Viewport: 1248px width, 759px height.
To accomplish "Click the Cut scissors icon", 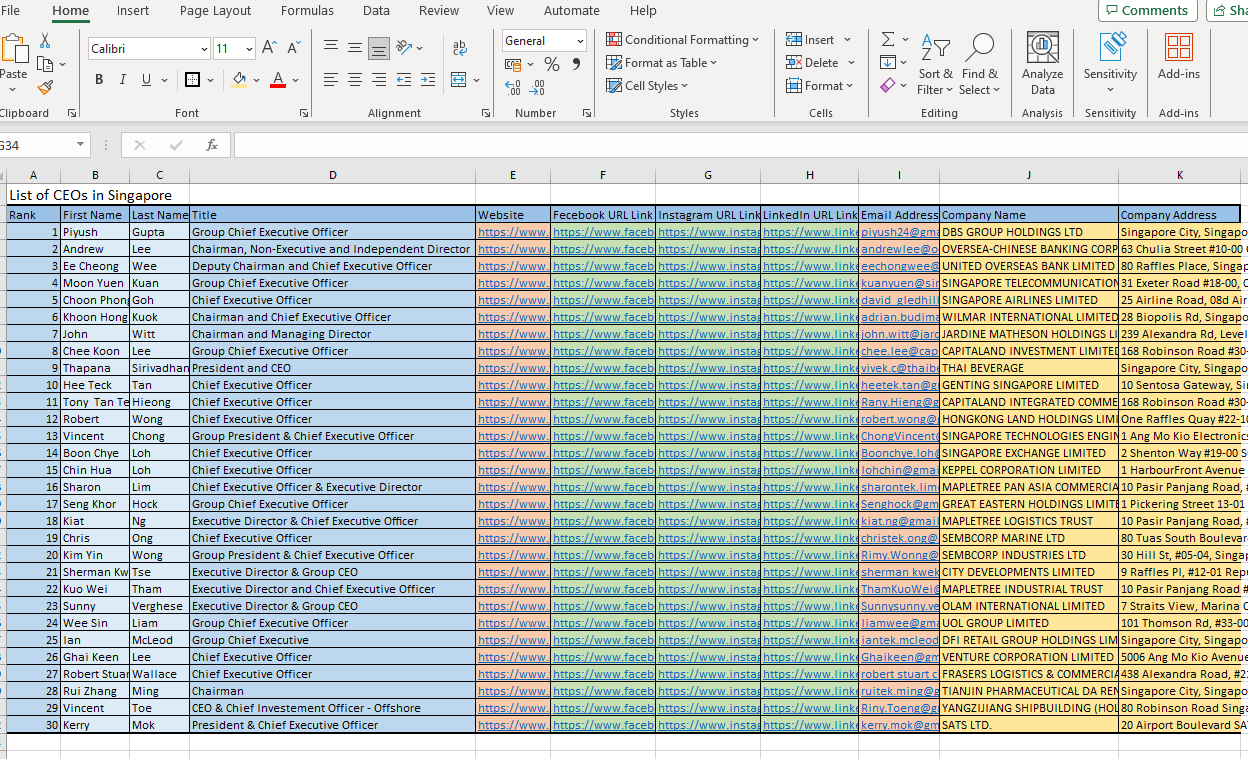I will (45, 41).
